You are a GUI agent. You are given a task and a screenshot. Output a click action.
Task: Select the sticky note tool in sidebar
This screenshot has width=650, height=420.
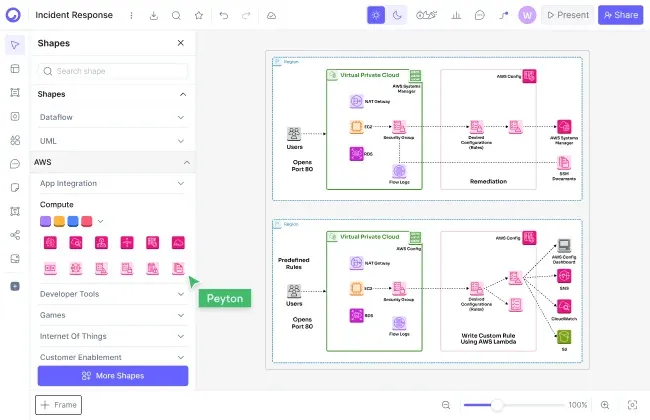pyautogui.click(x=15, y=187)
